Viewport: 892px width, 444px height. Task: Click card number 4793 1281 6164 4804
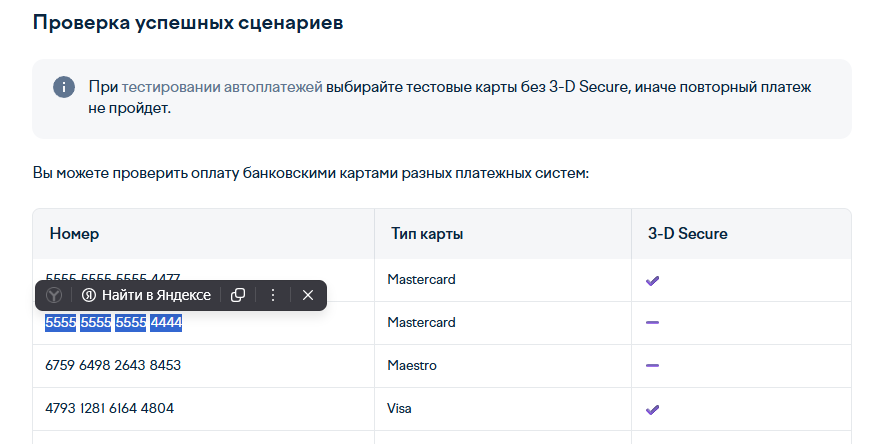[x=110, y=408]
